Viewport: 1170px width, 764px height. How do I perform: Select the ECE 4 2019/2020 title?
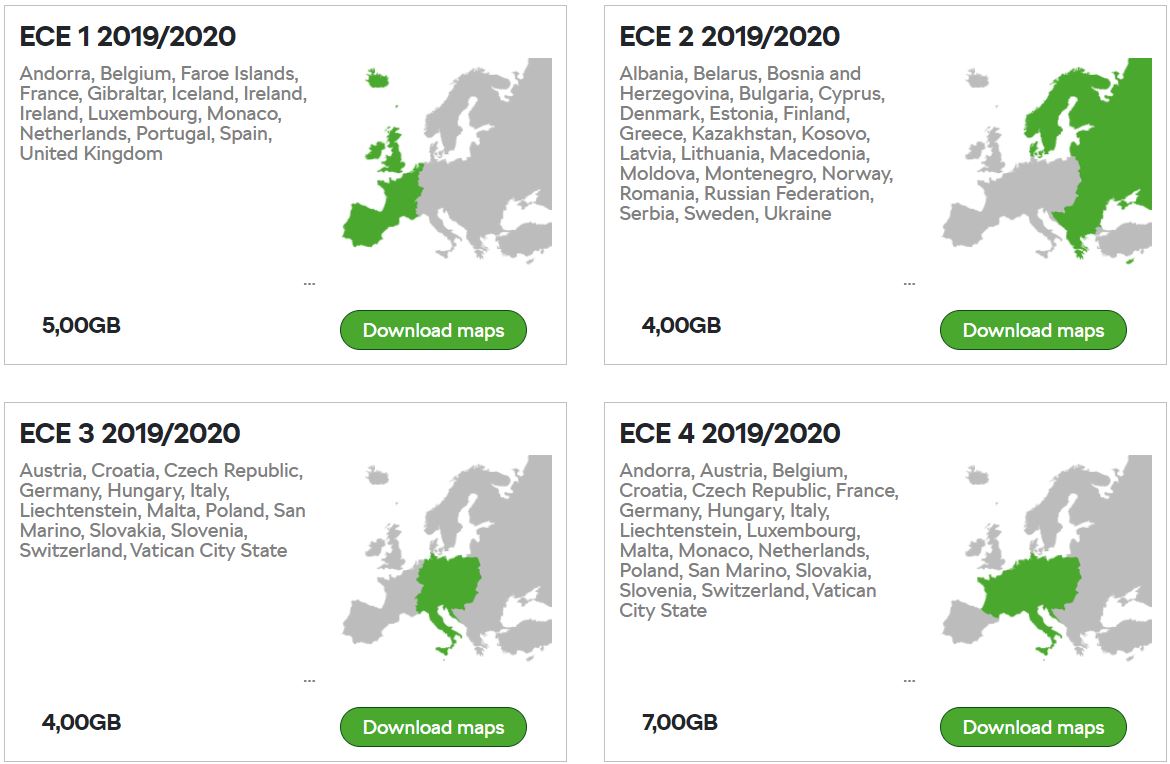point(730,434)
